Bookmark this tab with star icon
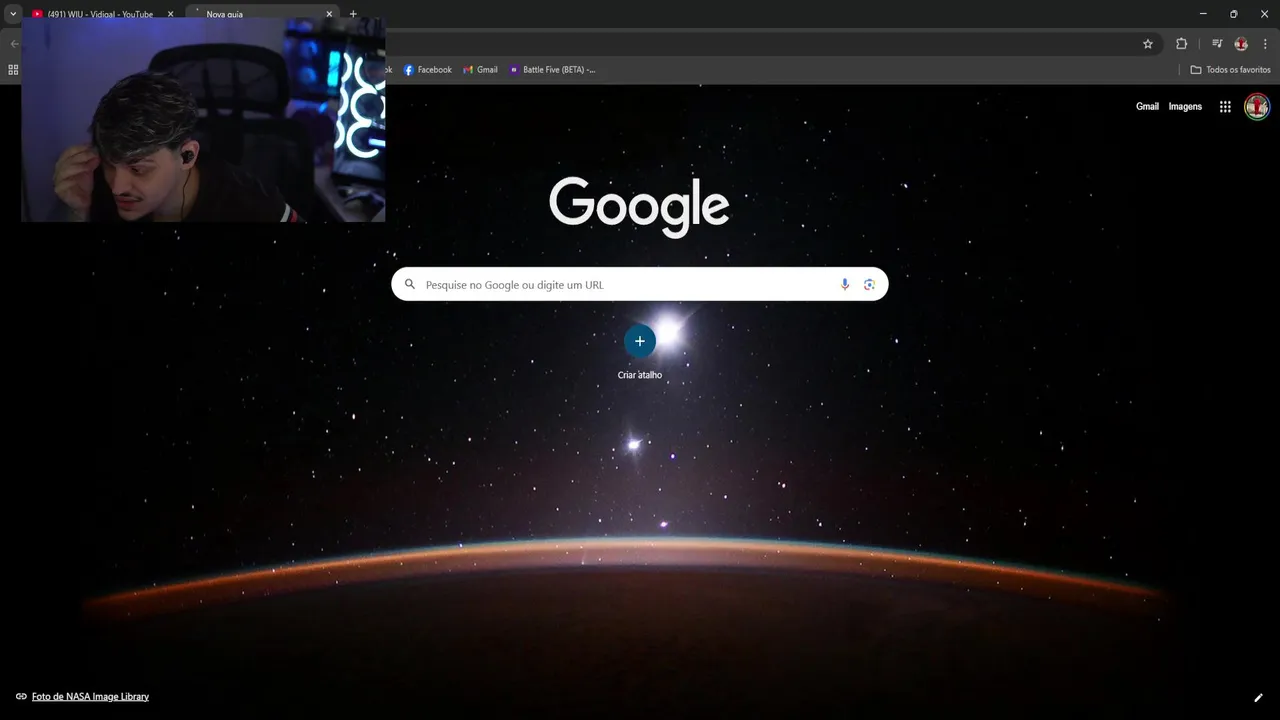This screenshot has width=1280, height=720. (x=1148, y=44)
